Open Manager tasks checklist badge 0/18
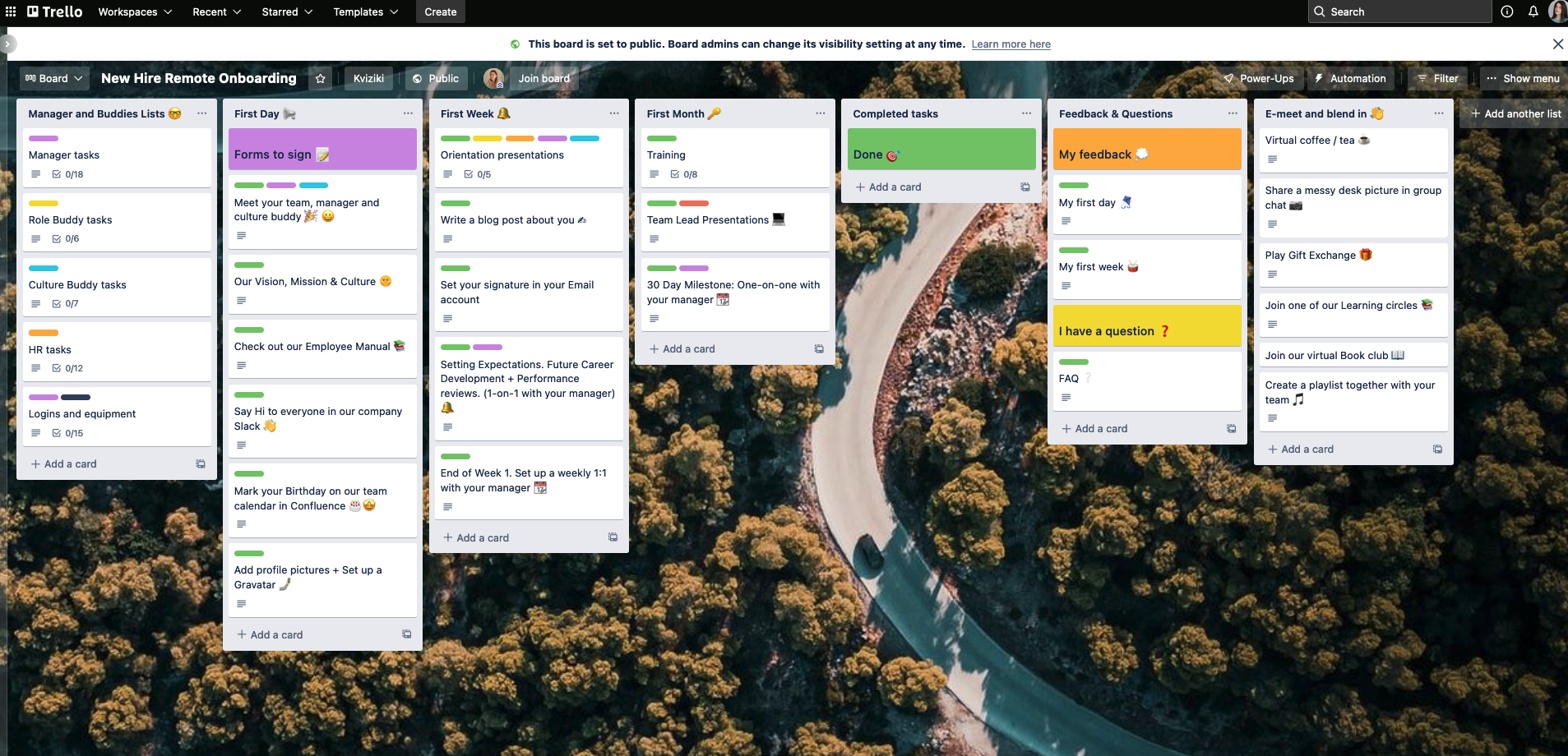Screen dimensions: 1568x756 (67, 174)
